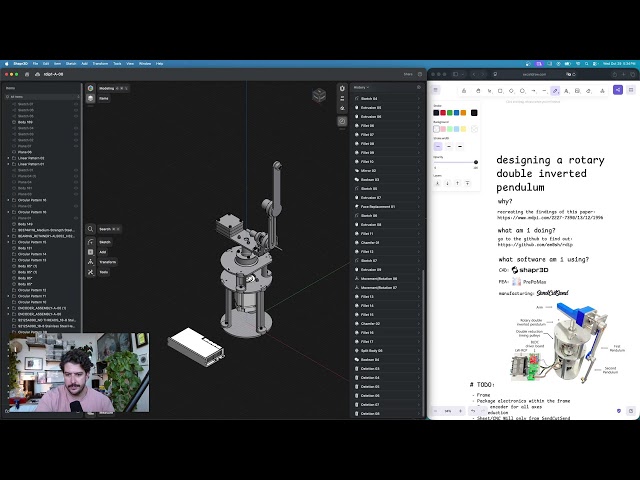Click Excalidraw send to back layer icon
Image resolution: width=640 pixels, height=480 pixels.
click(438, 183)
